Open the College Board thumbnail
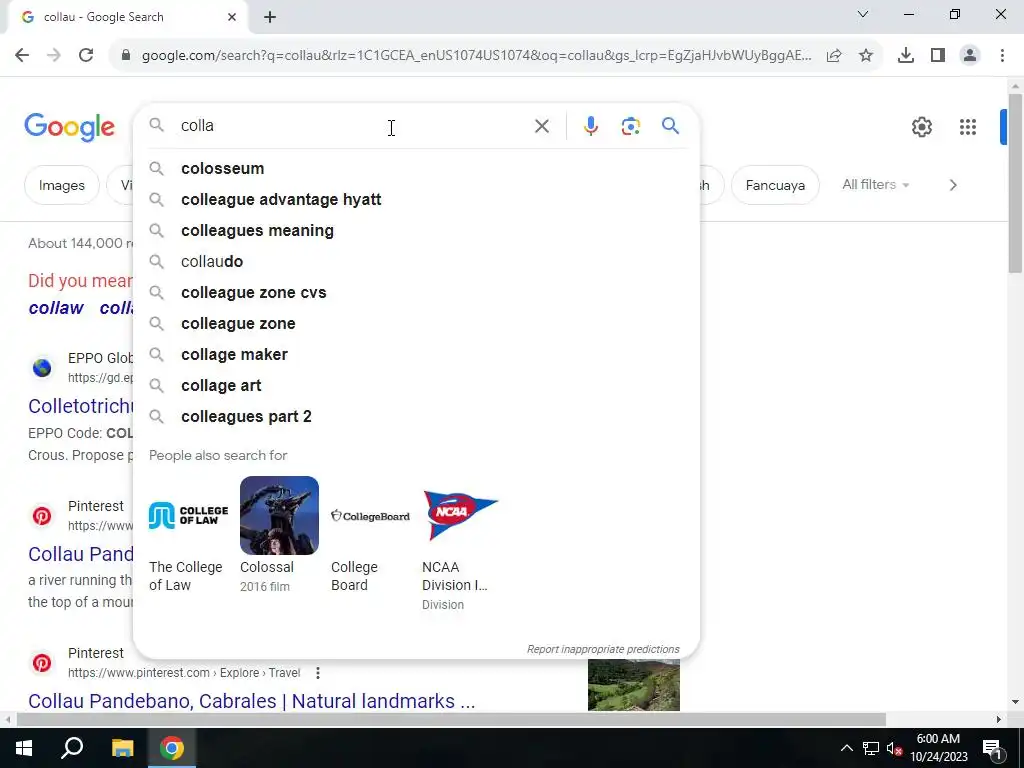This screenshot has height=768, width=1024. pos(370,516)
